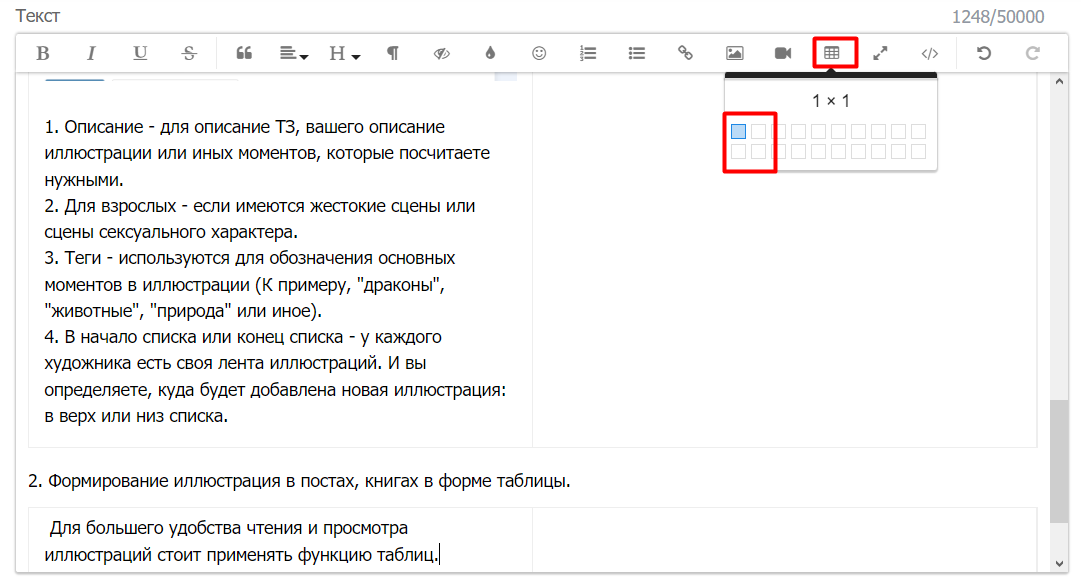Apply strikethrough to text

(189, 54)
